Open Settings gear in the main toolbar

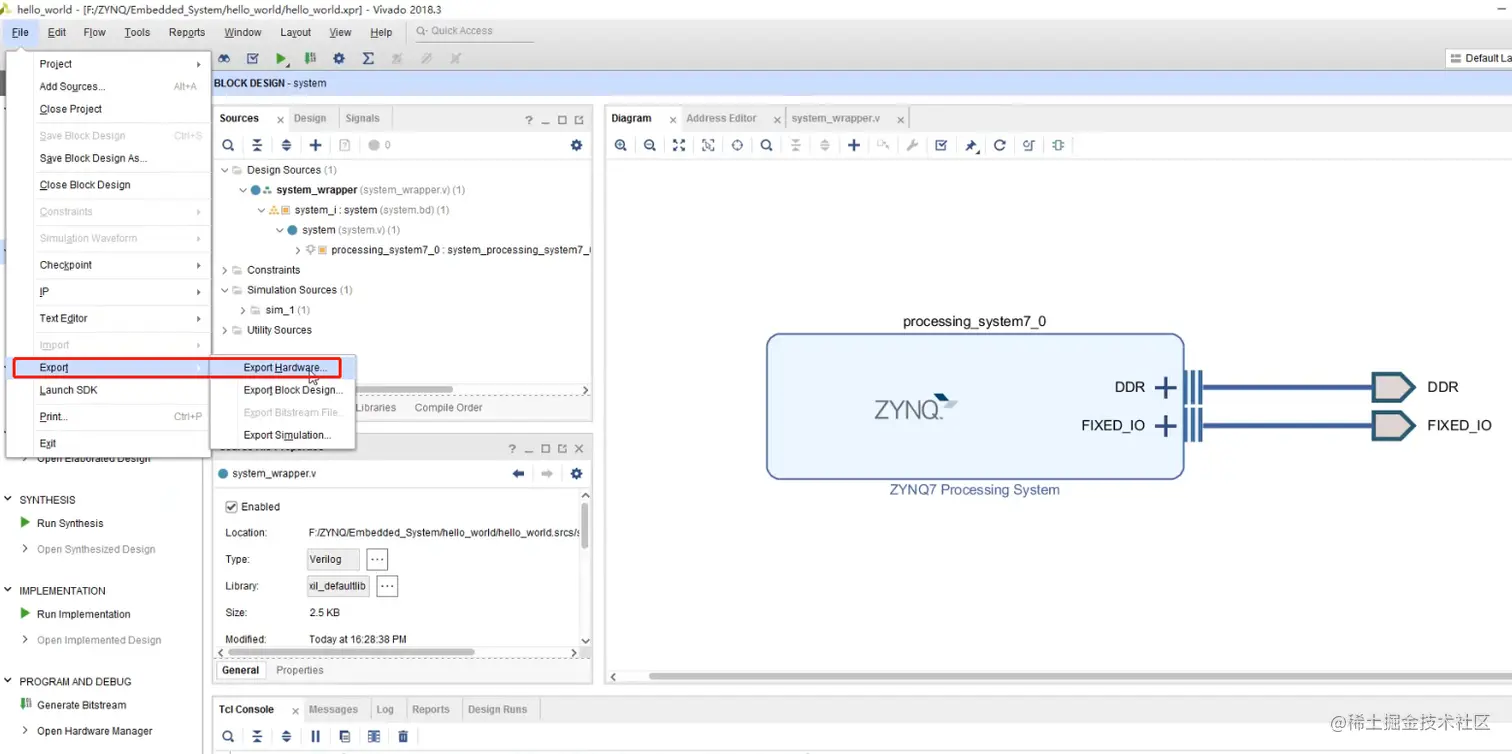click(x=339, y=59)
